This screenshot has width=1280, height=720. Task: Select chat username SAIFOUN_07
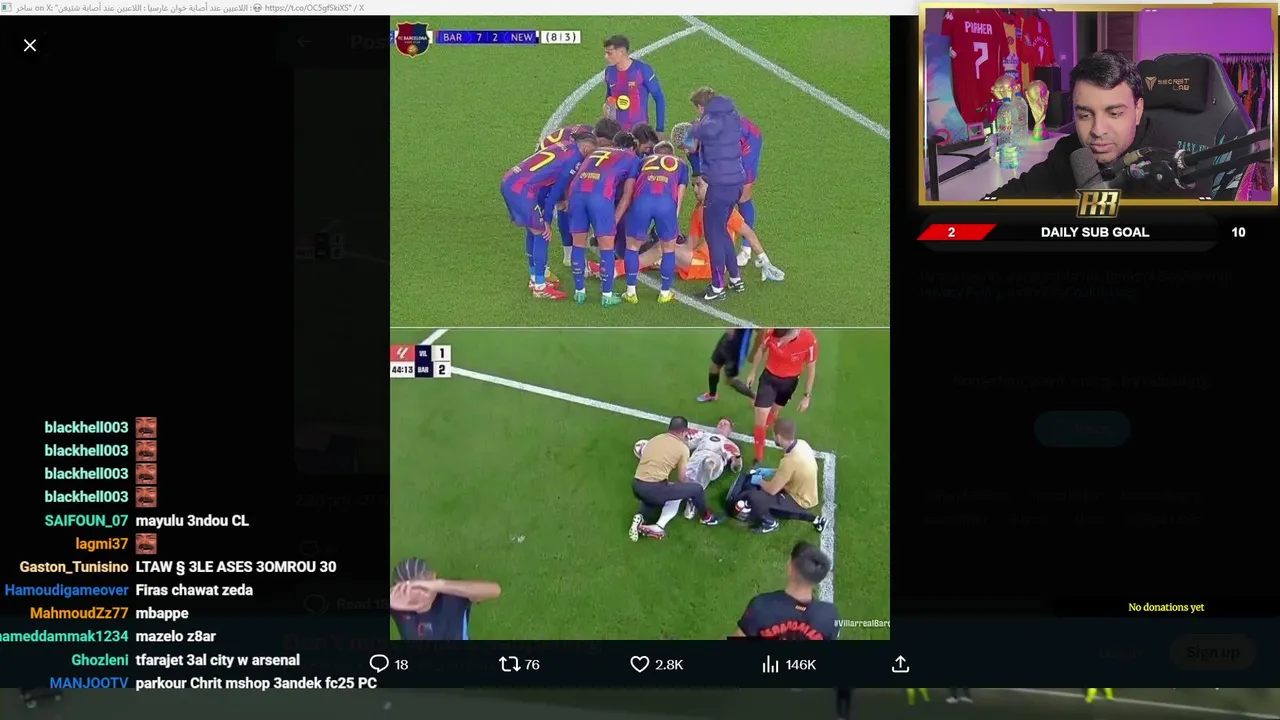pos(86,521)
